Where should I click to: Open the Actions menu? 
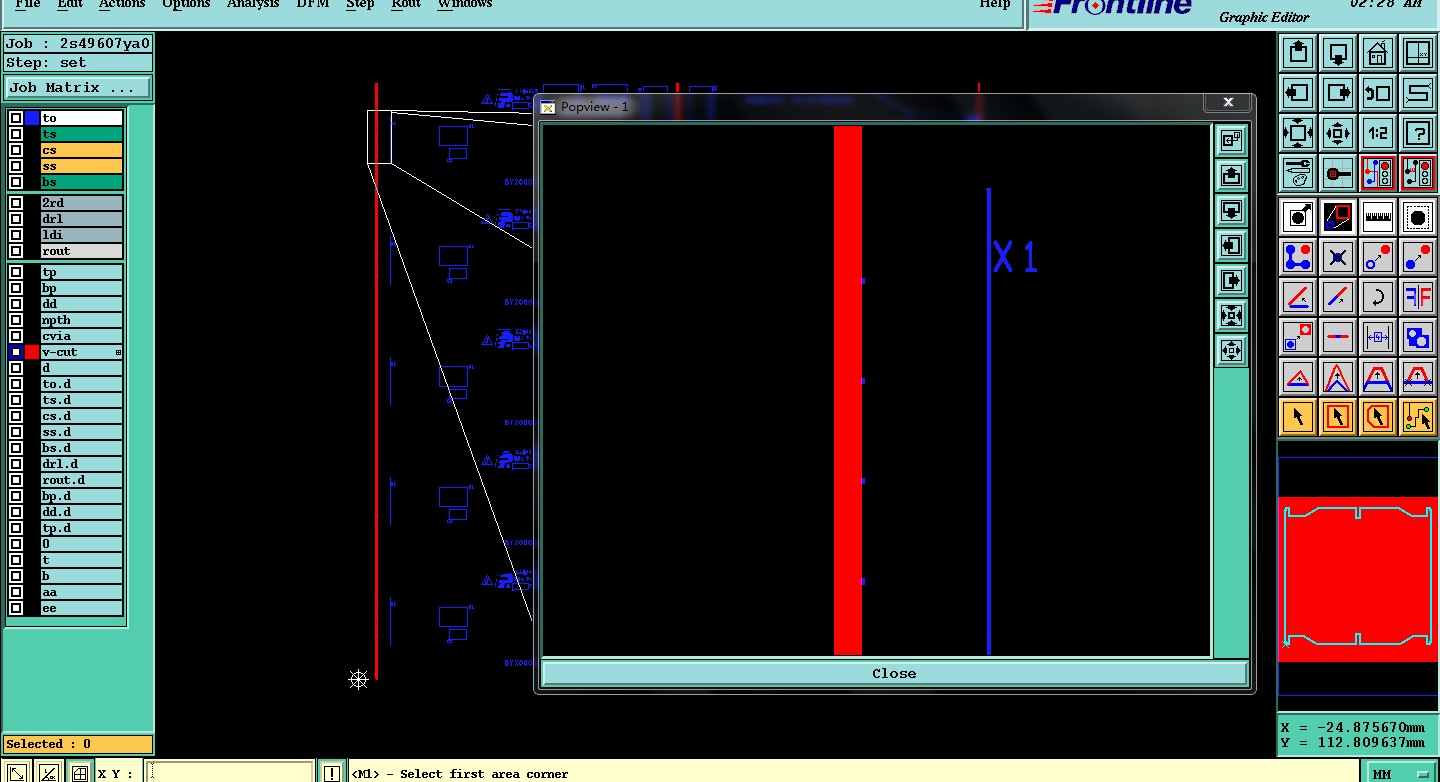point(122,4)
